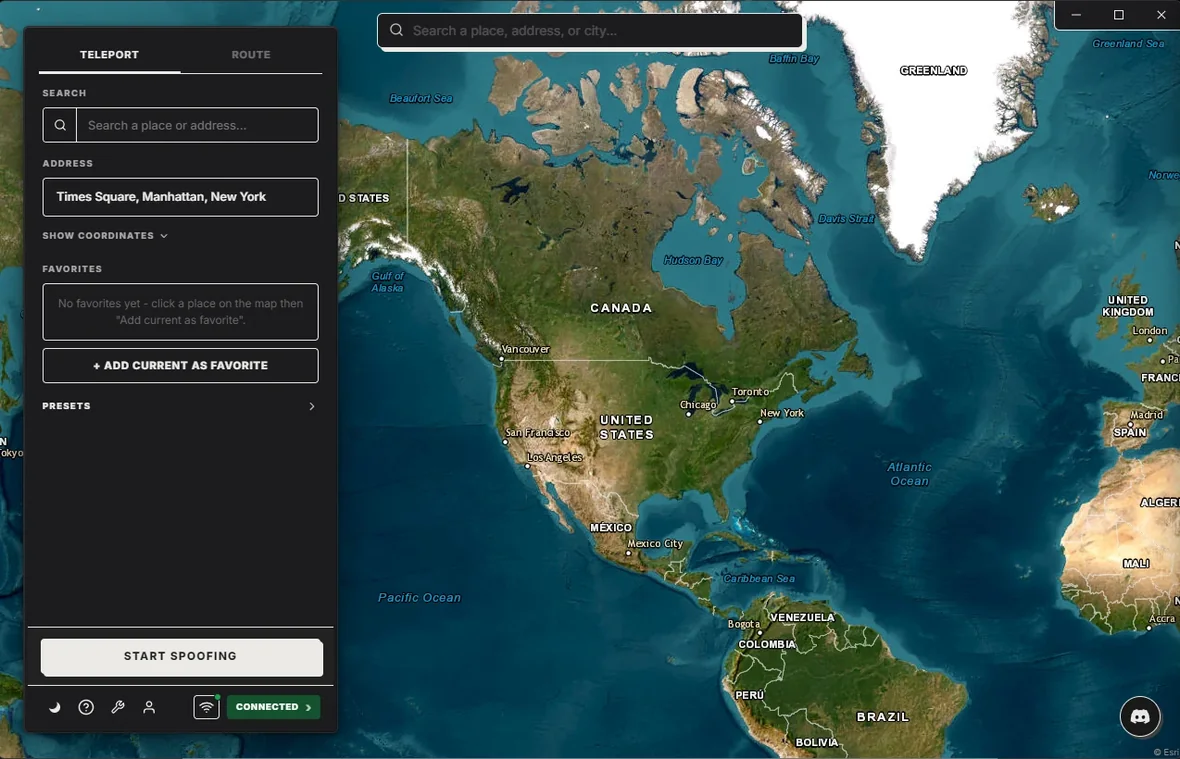Click the Connected status button
The height and width of the screenshot is (759, 1180).
(x=273, y=707)
